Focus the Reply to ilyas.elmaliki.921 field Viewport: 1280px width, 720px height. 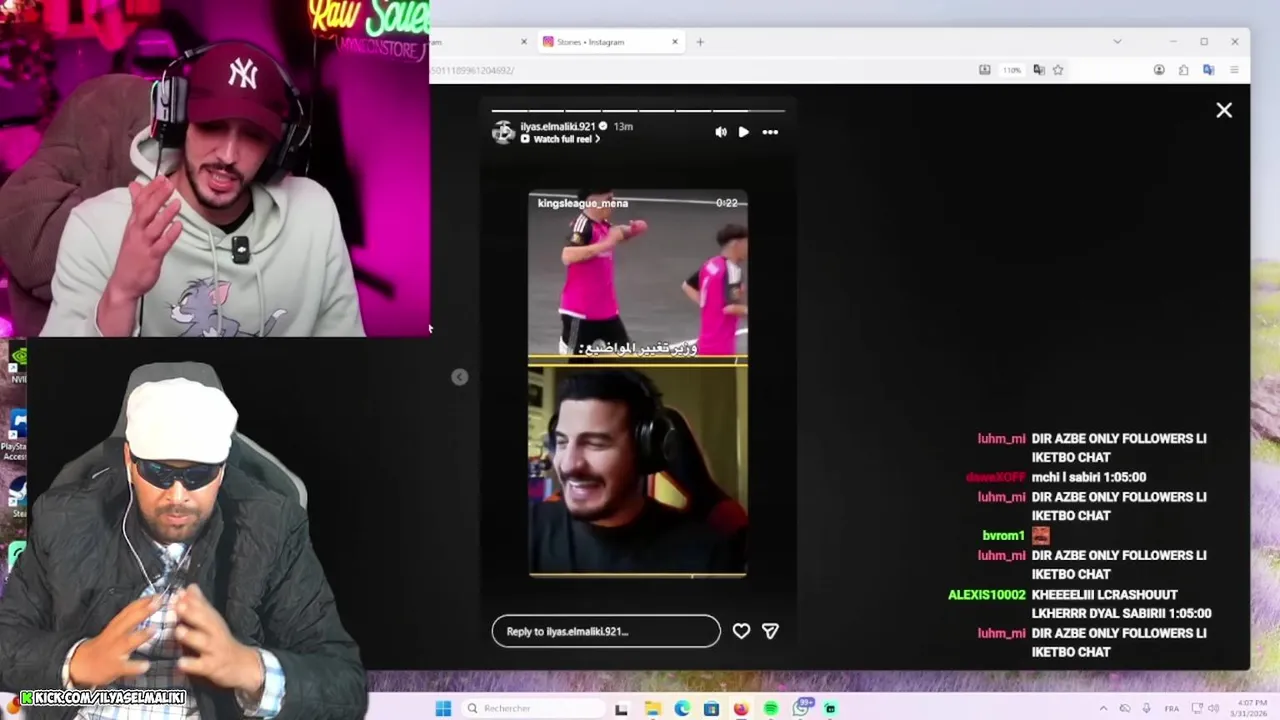606,631
